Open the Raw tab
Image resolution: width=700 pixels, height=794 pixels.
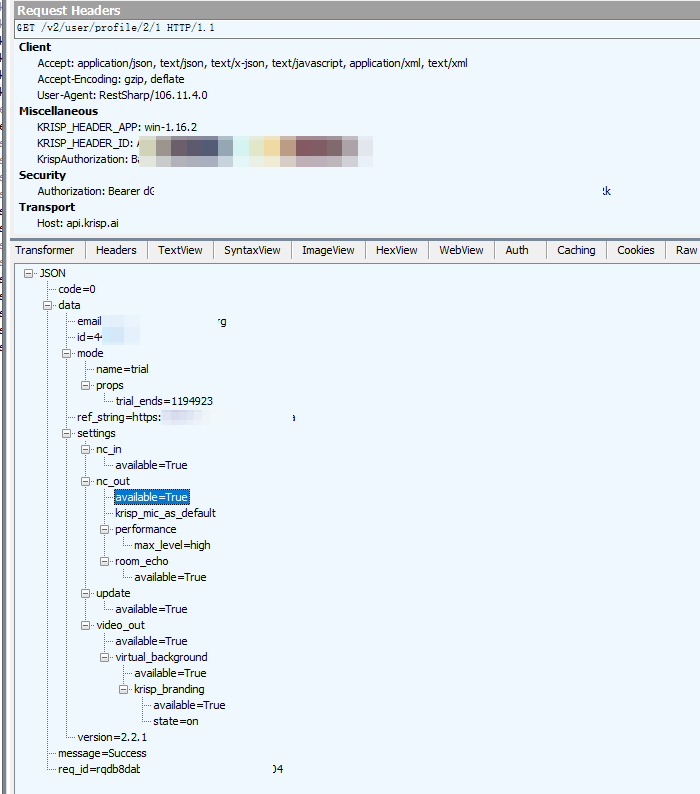(x=686, y=250)
